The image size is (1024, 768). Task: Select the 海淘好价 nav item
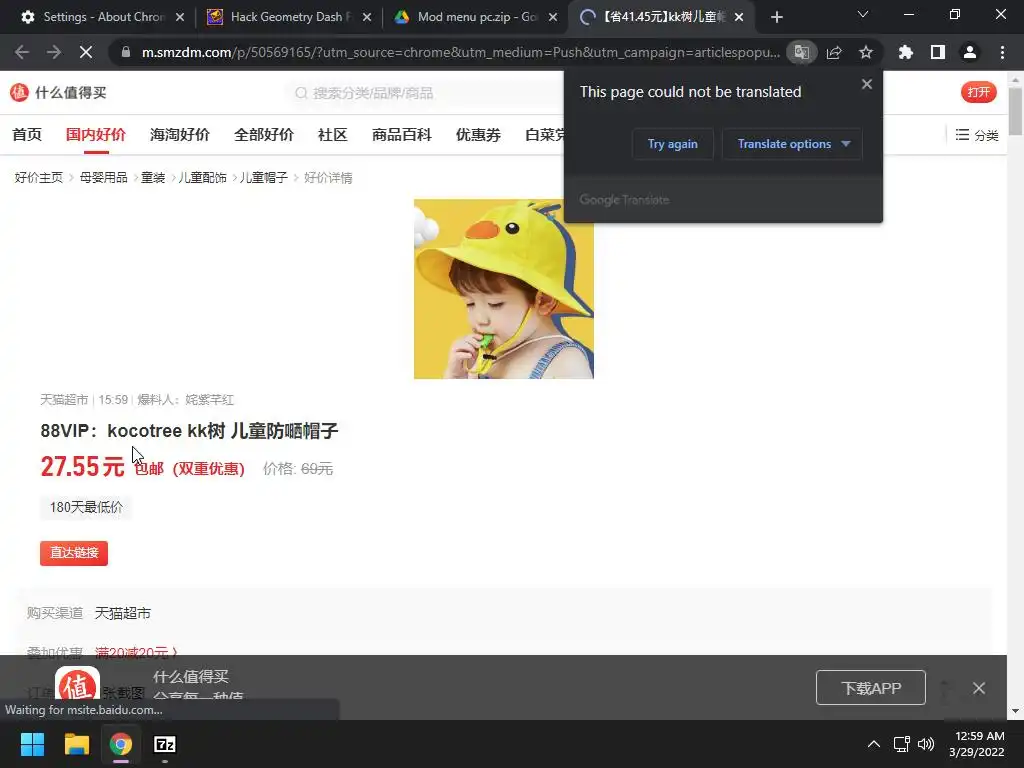click(180, 135)
